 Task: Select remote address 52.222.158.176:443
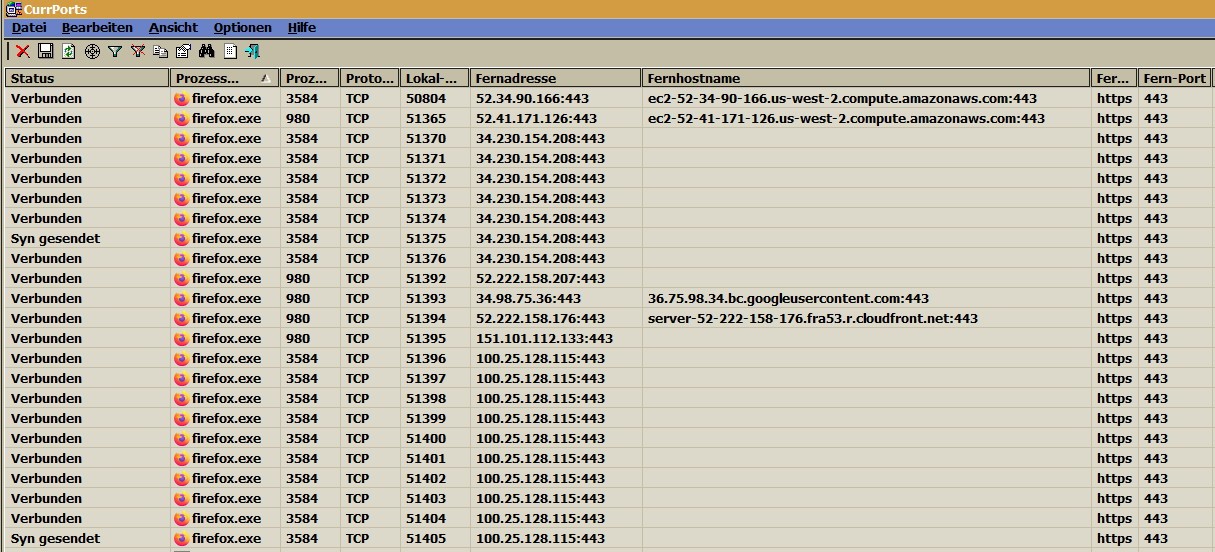pyautogui.click(x=540, y=318)
